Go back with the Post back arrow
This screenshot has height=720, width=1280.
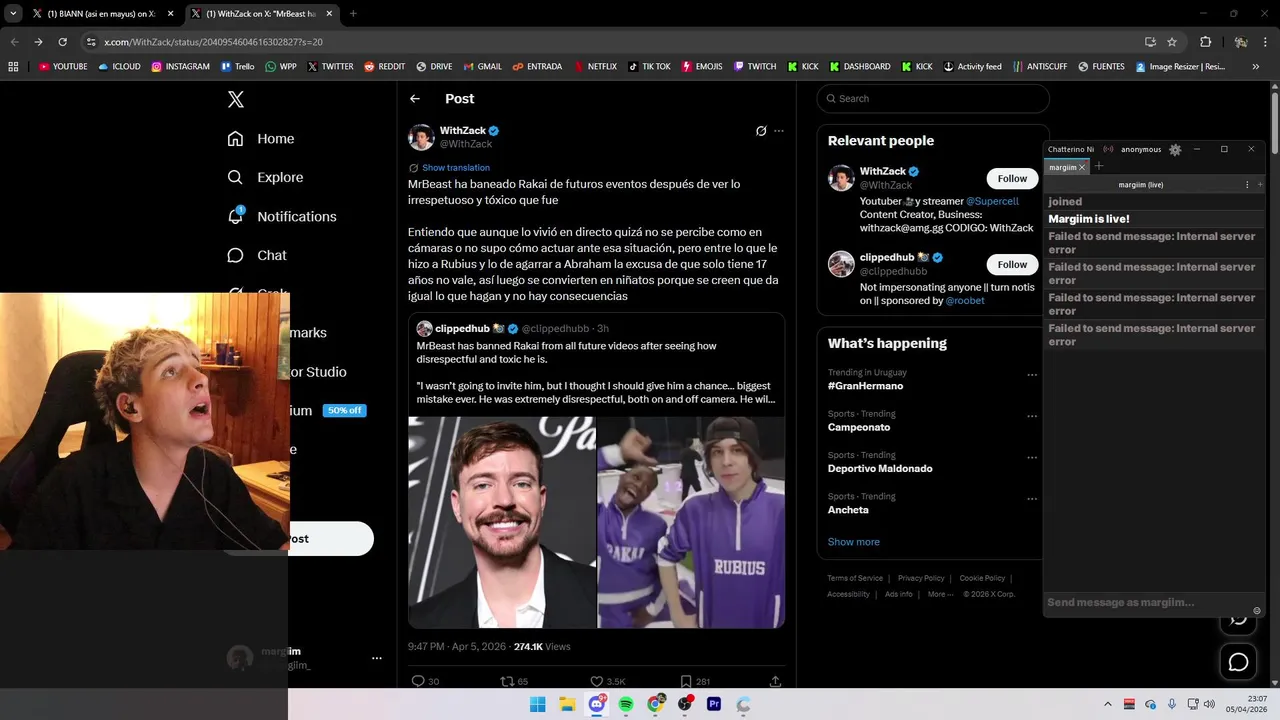[415, 99]
